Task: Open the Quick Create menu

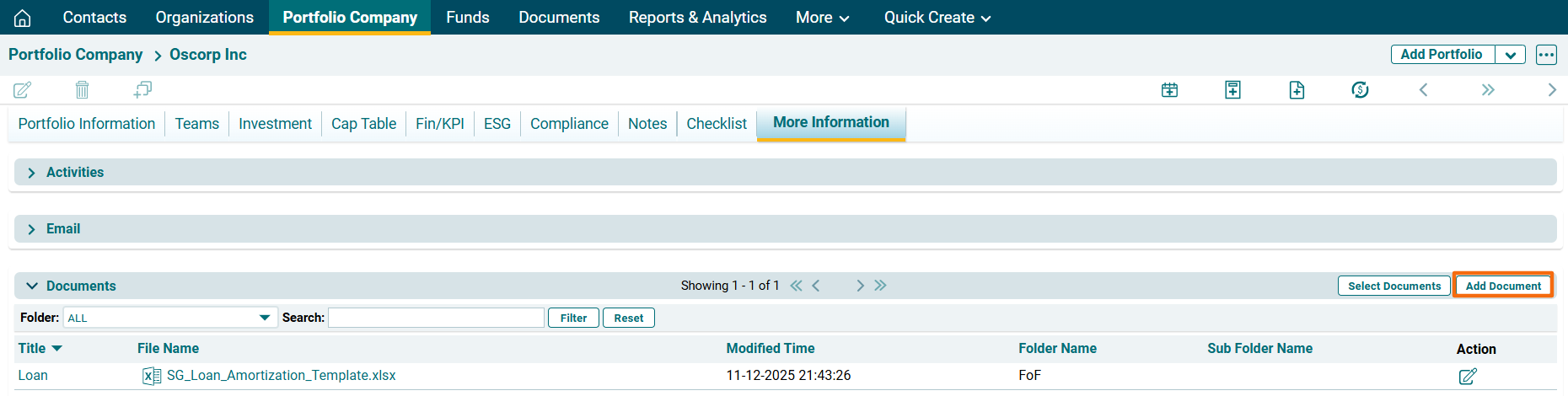Action: tap(937, 18)
